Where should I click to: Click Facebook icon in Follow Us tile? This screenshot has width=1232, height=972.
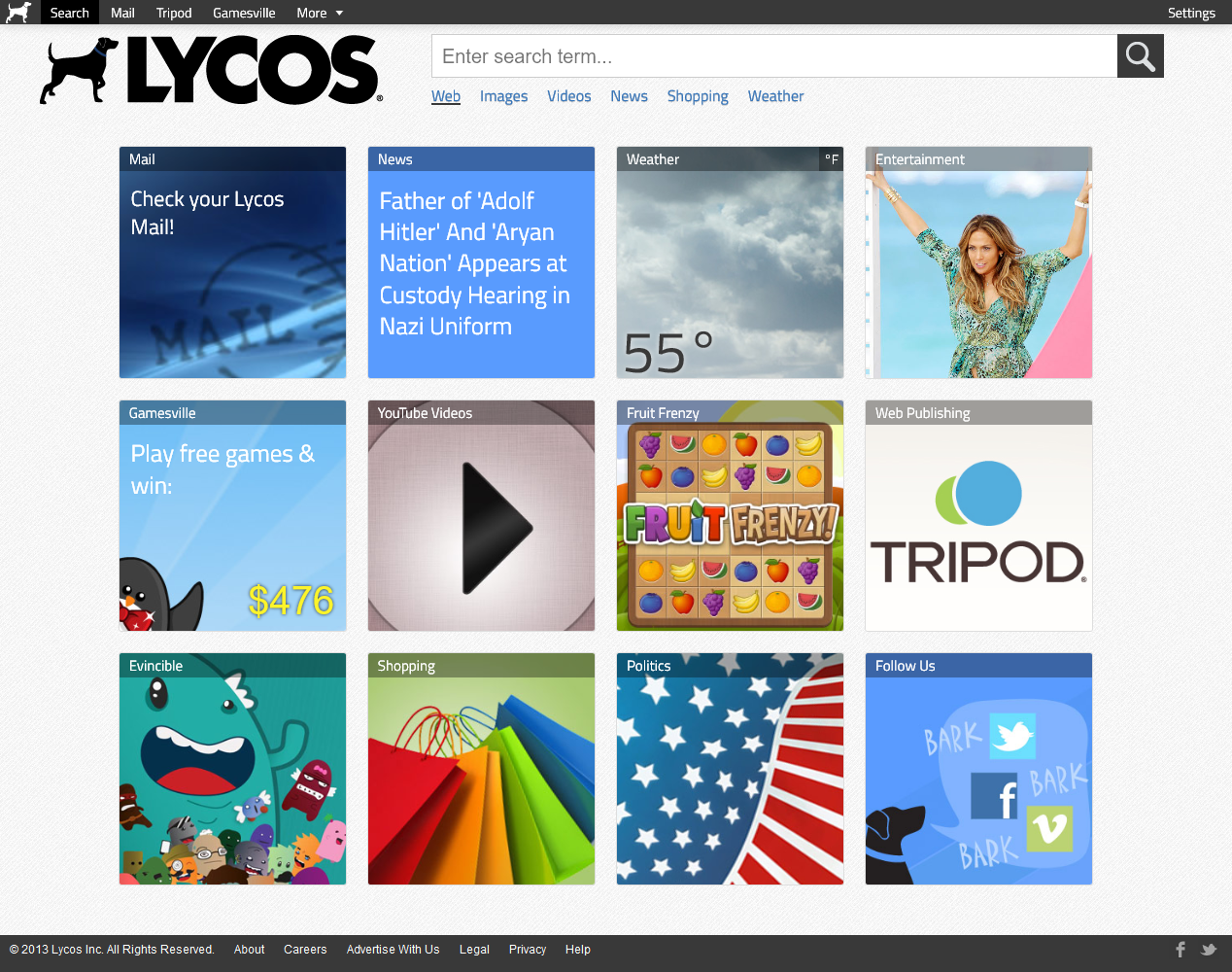[x=995, y=796]
